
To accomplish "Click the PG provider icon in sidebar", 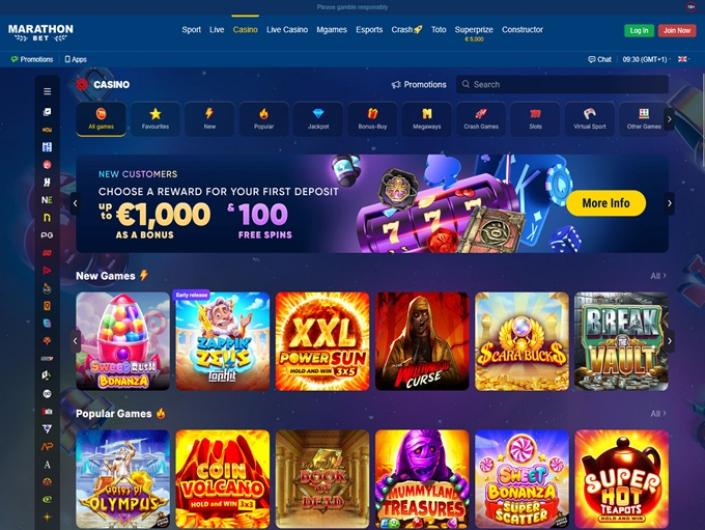I will (47, 235).
